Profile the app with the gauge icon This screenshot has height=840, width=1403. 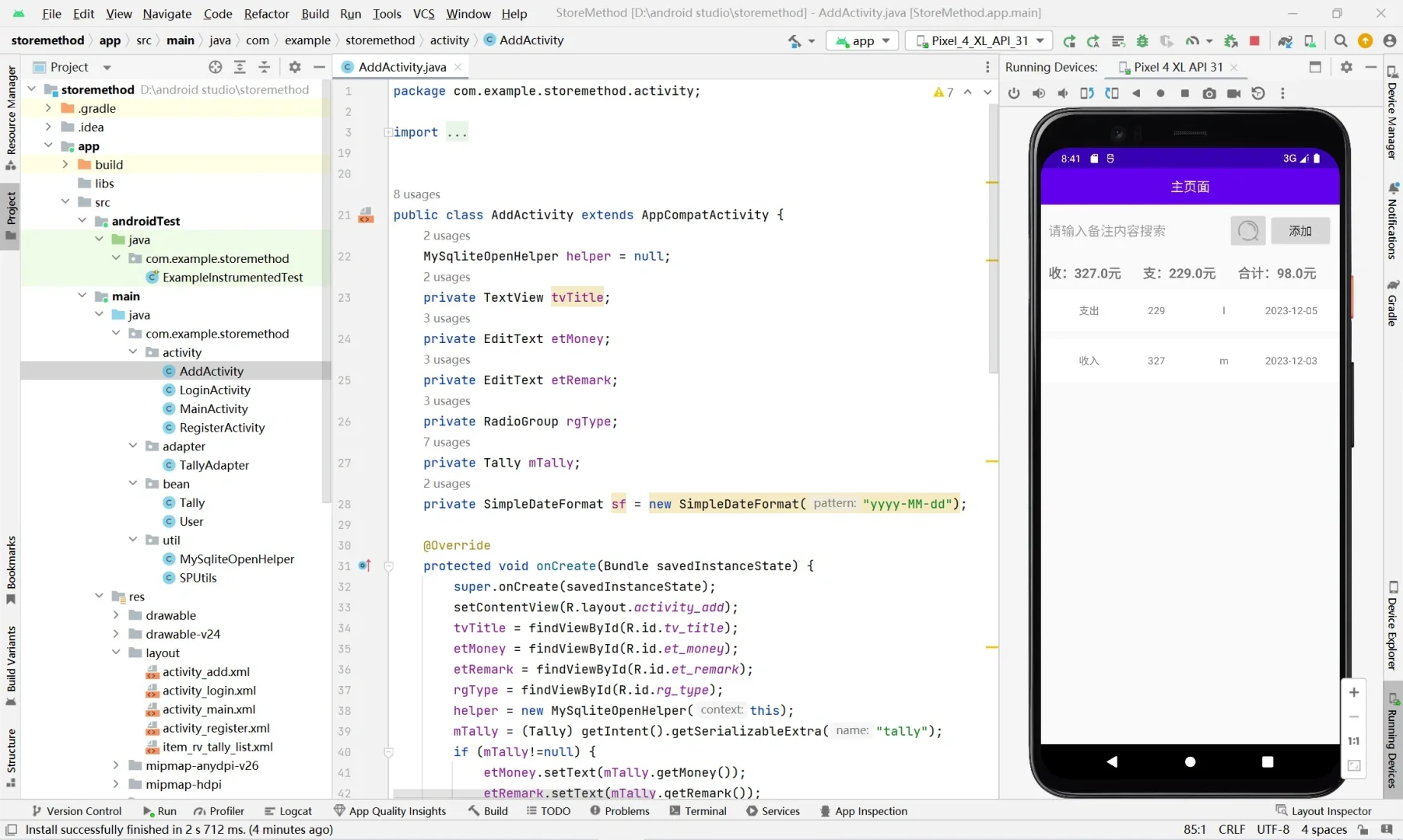click(1194, 40)
